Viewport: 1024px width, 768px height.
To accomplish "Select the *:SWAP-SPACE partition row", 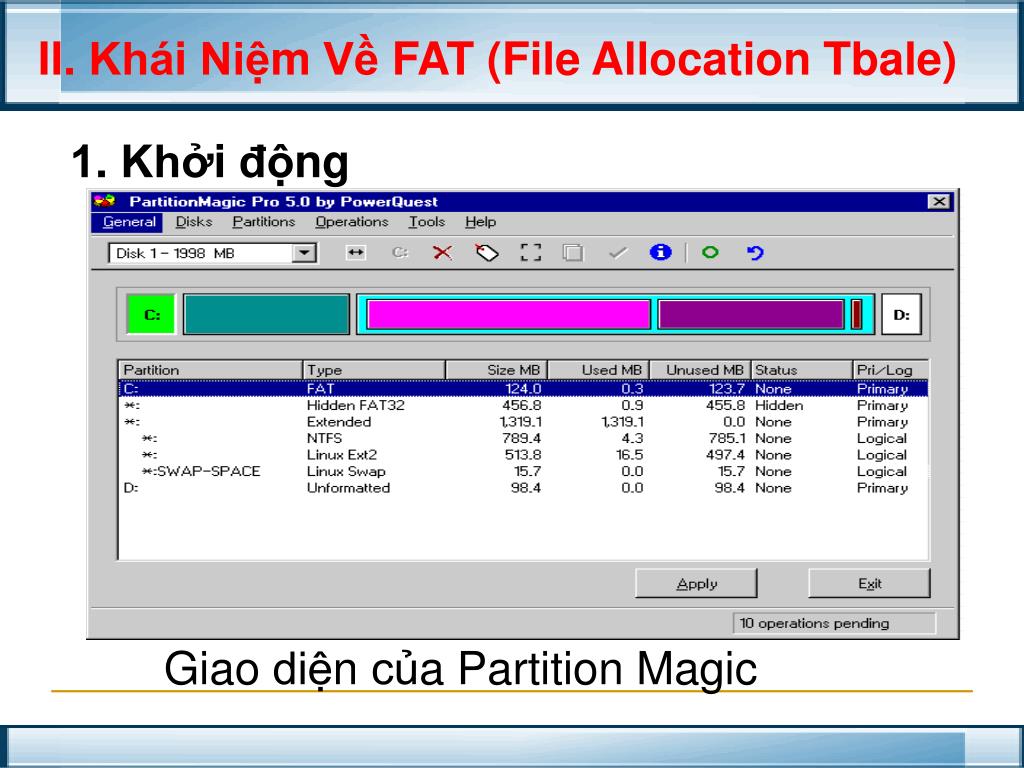I will (x=523, y=471).
